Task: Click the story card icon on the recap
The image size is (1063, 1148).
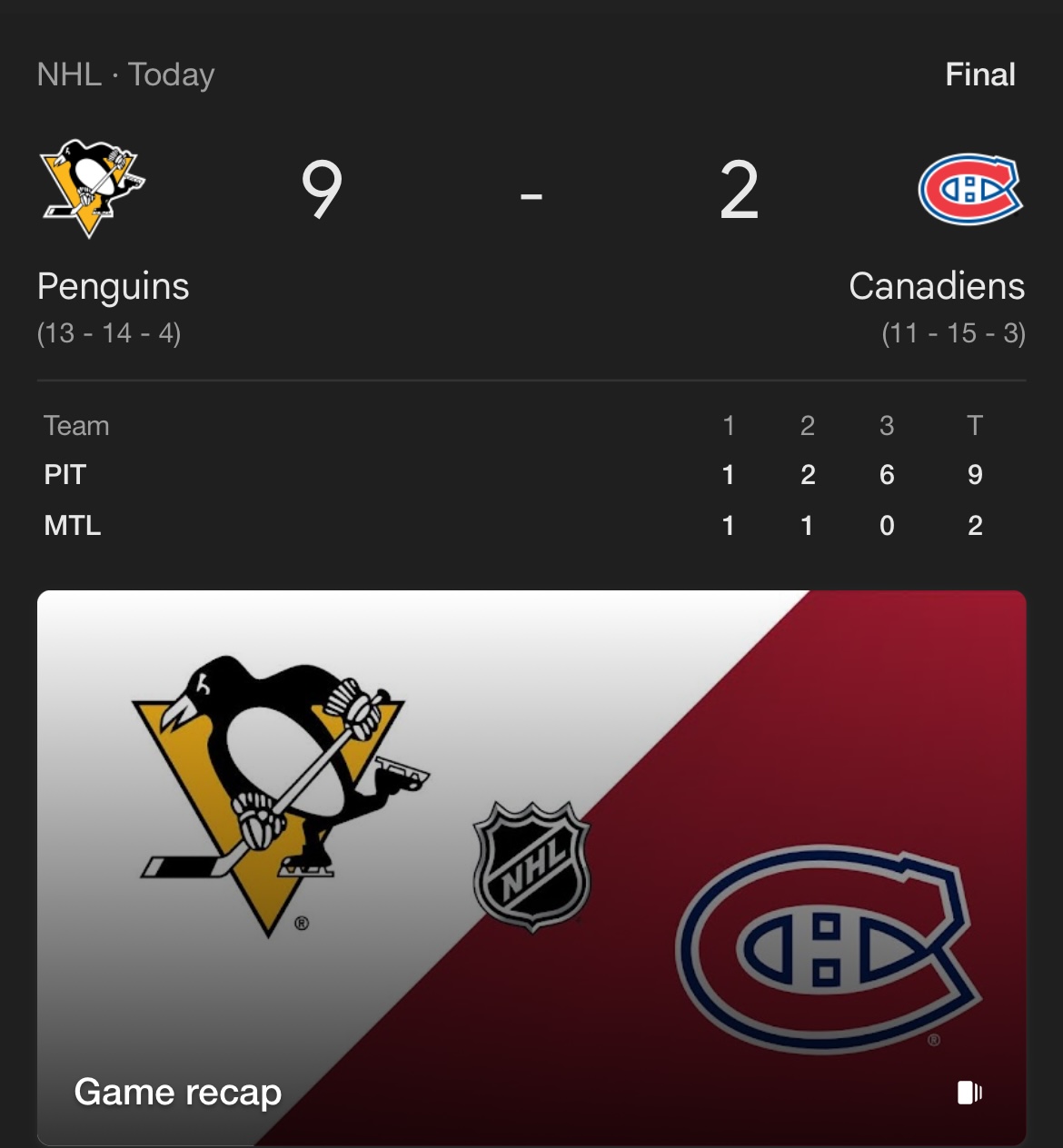Action: tap(969, 1092)
